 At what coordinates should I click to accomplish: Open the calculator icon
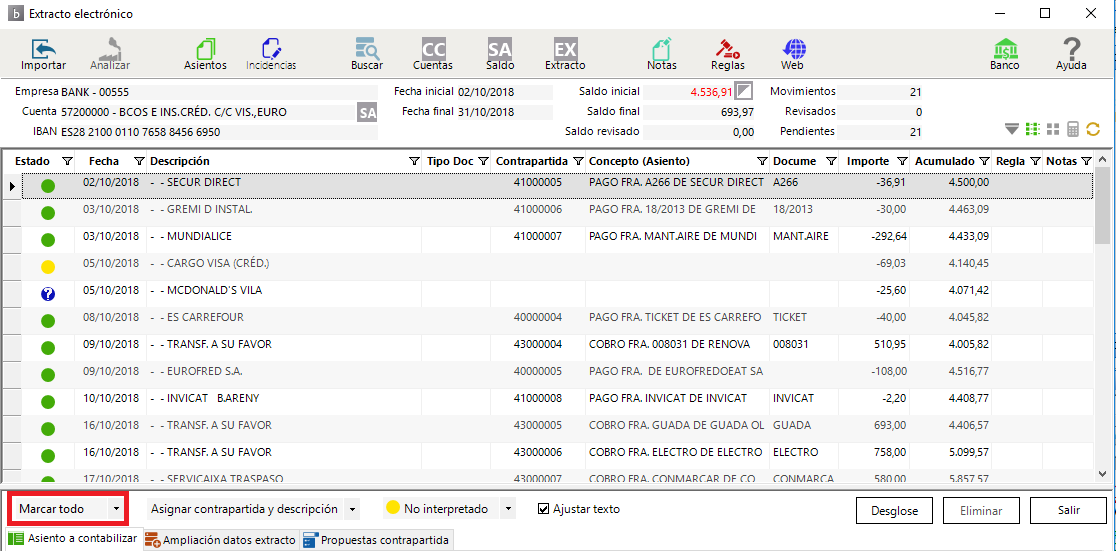1073,130
